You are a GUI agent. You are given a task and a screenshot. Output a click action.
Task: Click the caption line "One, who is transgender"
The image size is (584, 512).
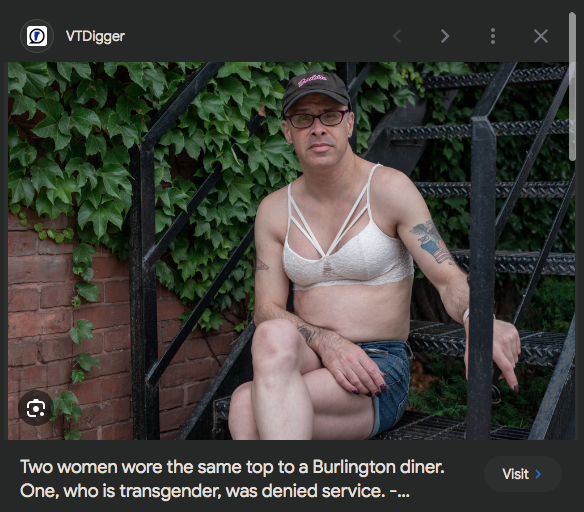[x=215, y=491]
